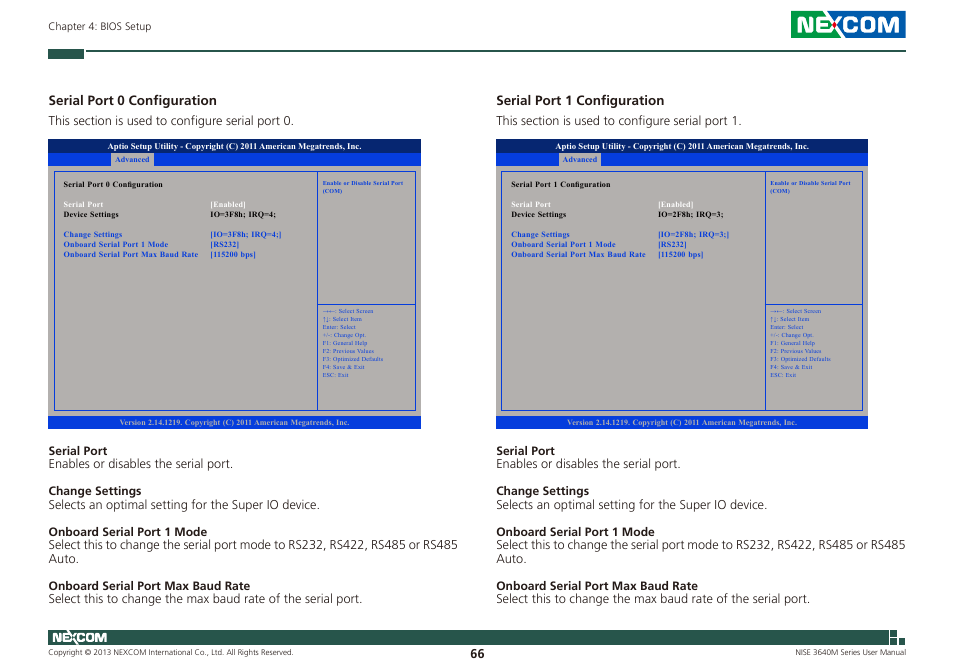The width and height of the screenshot is (954, 672).
Task: Open the [115200 bps] baud rate in the Serial Port 1 screen
Action: [681, 254]
